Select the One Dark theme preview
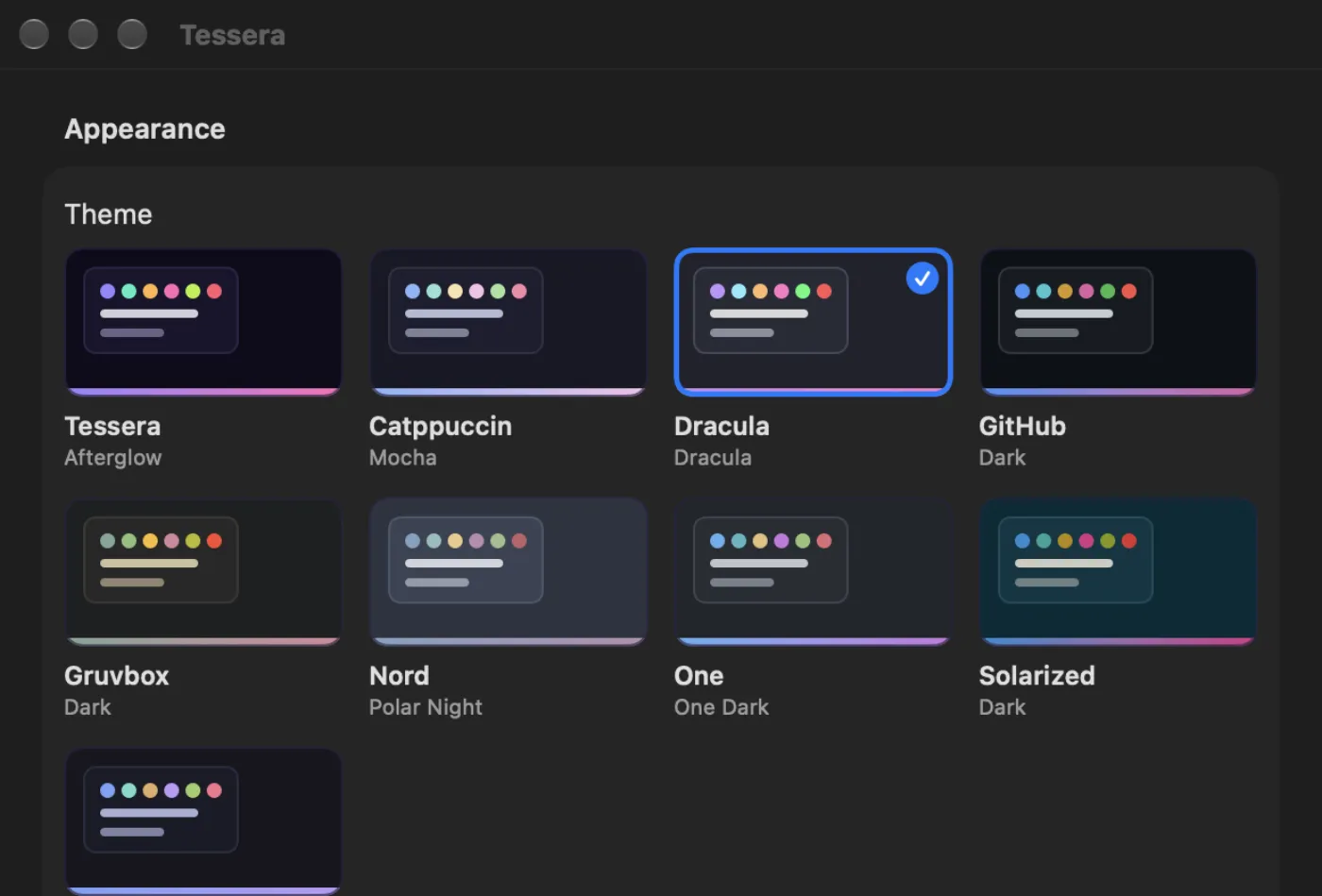Screen dimensions: 1322x896 coord(813,572)
